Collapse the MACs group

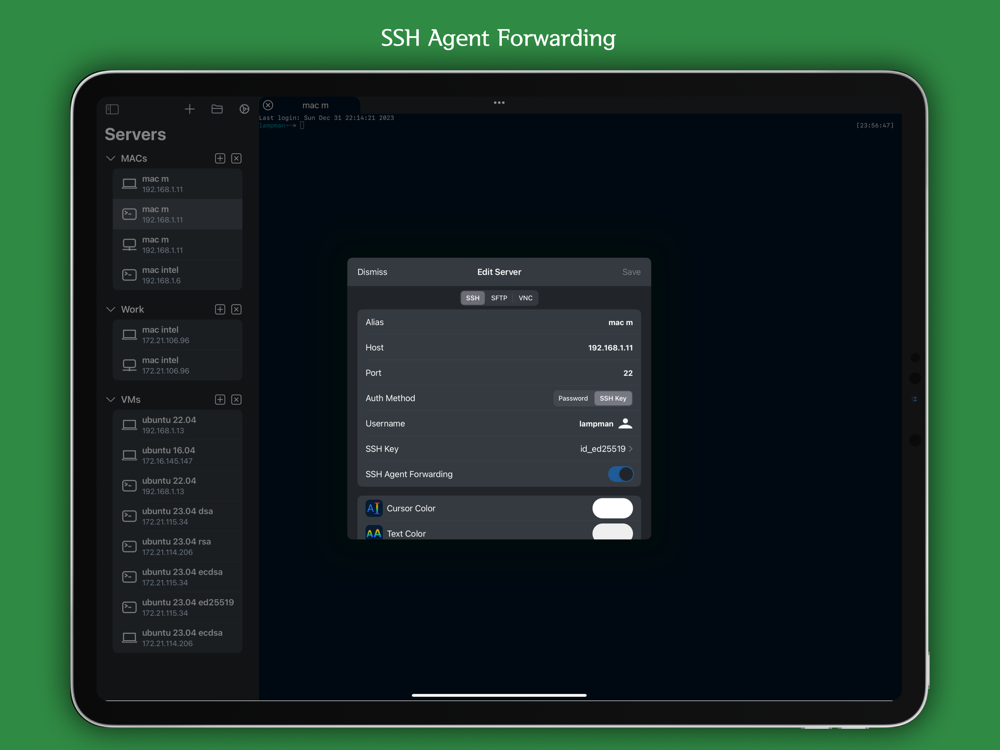coord(110,158)
